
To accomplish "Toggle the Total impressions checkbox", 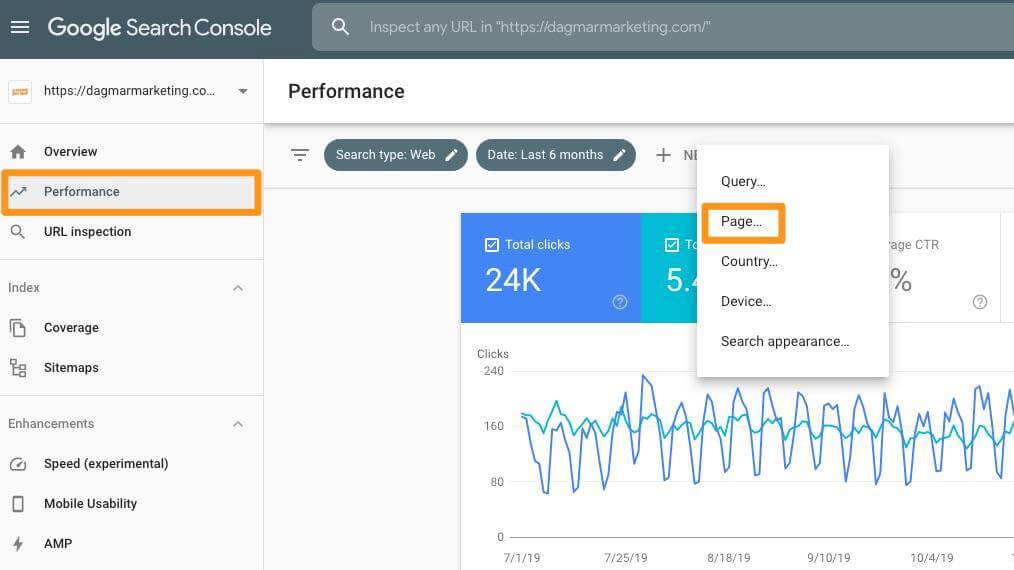I will tap(672, 245).
